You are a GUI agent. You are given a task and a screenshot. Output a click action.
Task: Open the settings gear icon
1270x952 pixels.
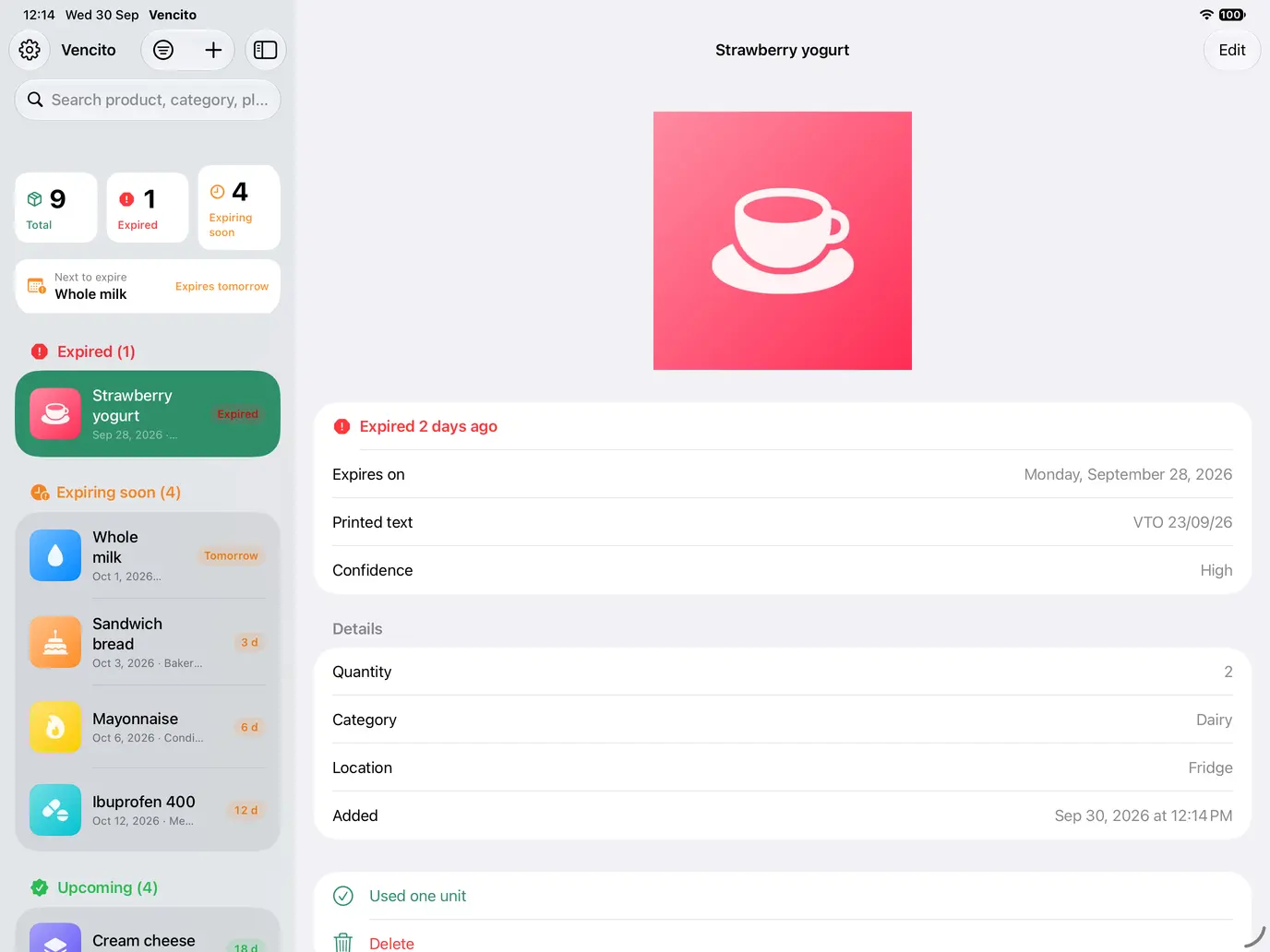30,50
